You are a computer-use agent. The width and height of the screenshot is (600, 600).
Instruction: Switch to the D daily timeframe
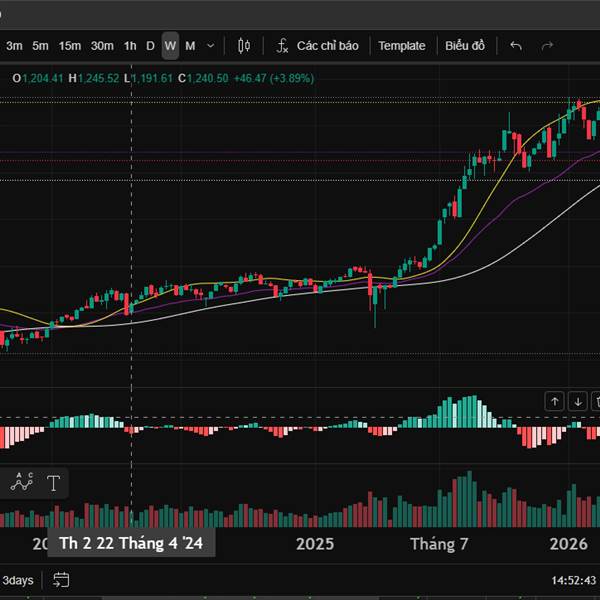[150, 46]
